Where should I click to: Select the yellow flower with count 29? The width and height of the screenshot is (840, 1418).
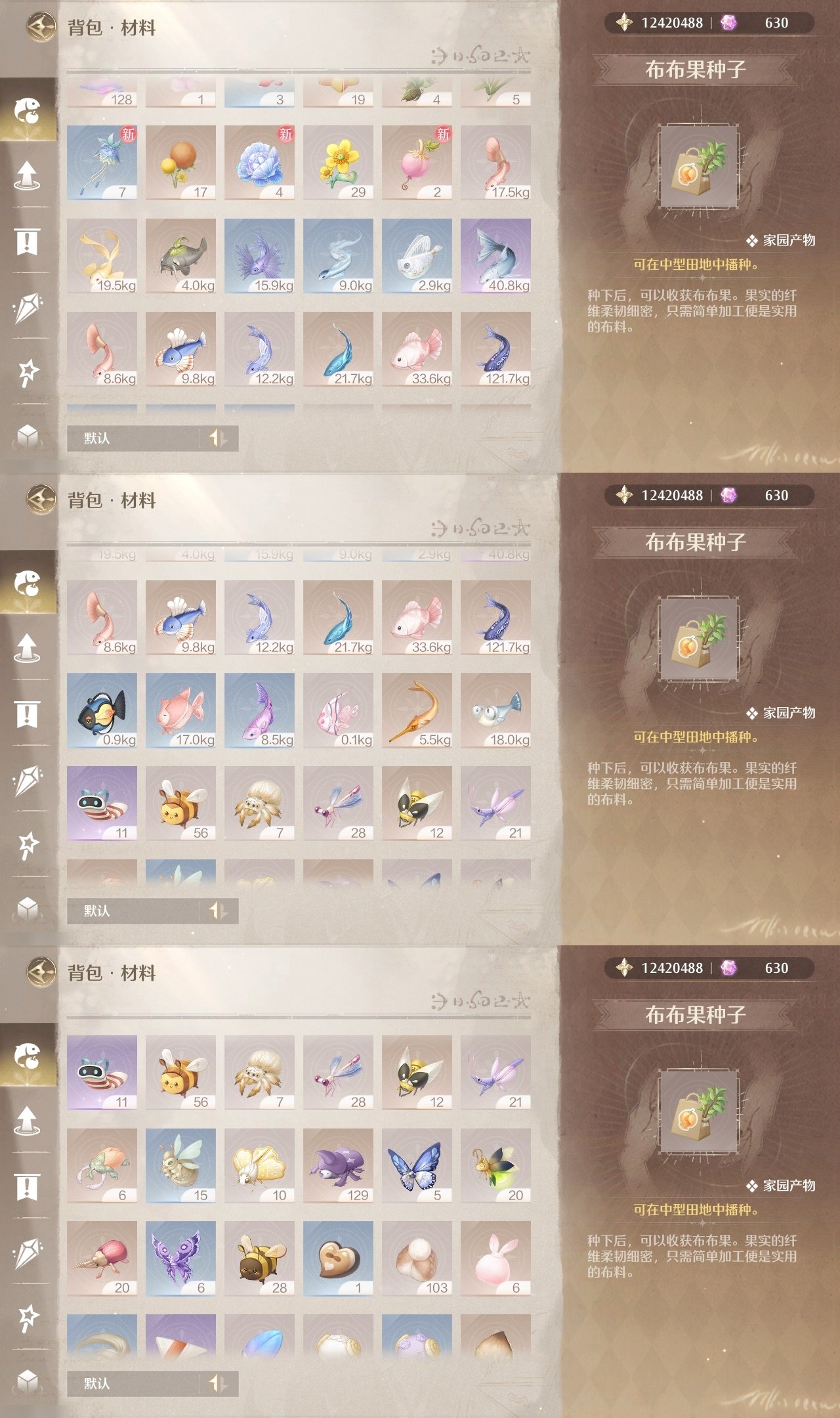338,163
